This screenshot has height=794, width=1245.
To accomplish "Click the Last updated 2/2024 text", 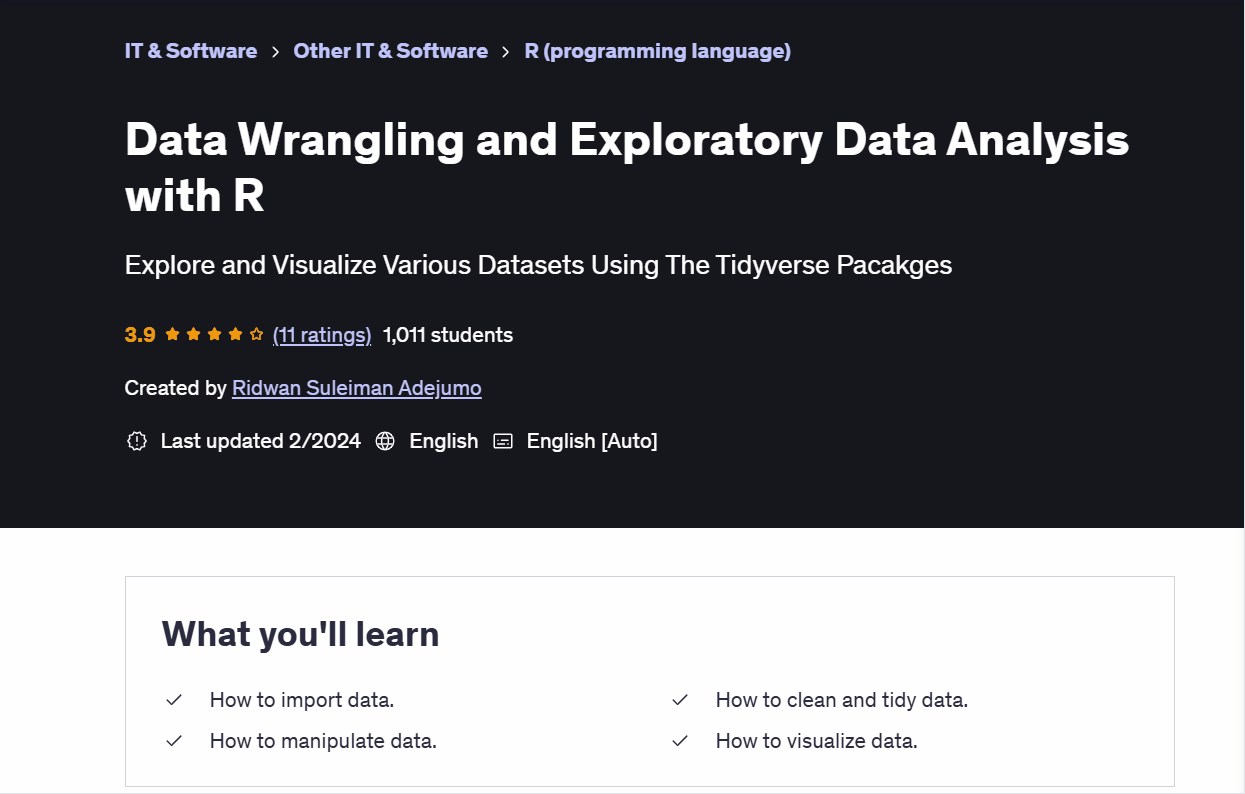I will [261, 441].
